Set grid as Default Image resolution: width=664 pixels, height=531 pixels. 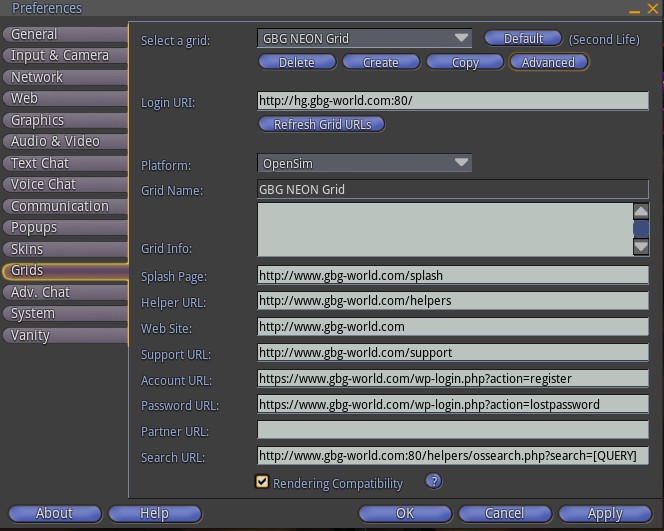[523, 39]
